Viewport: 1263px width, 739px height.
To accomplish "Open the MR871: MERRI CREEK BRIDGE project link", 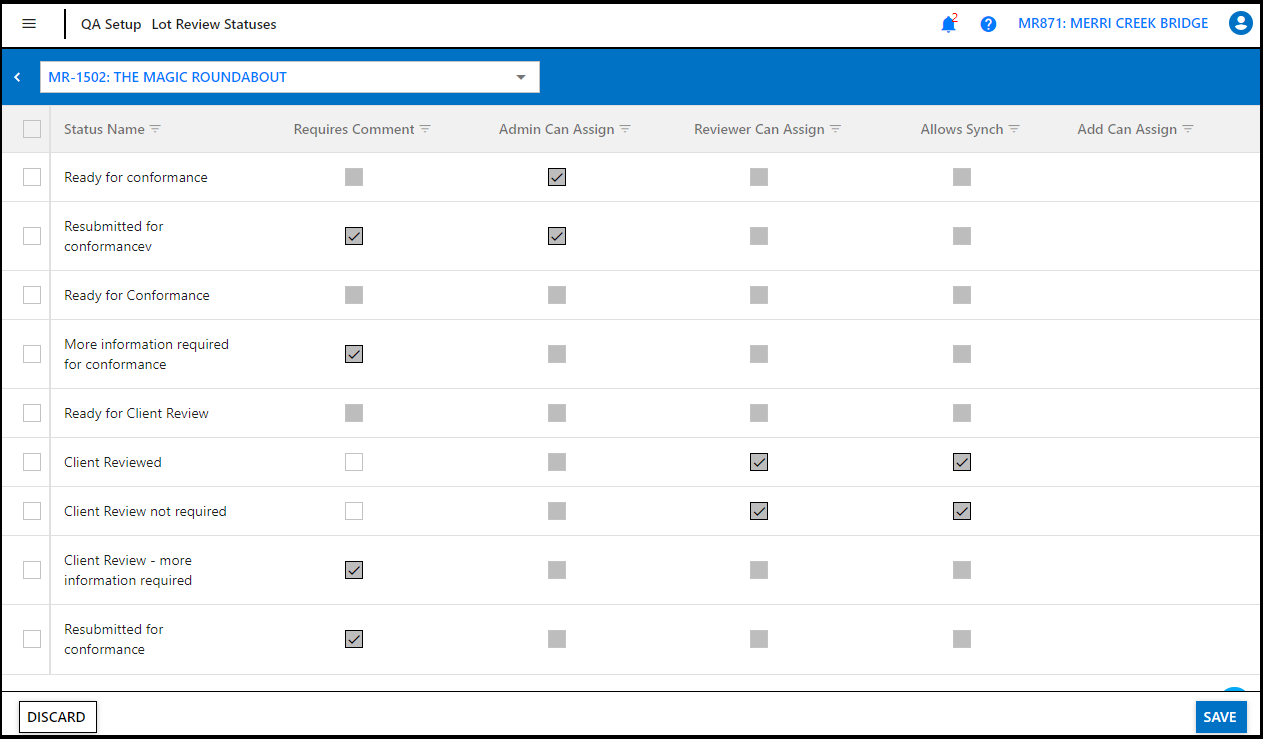I will tap(1112, 23).
